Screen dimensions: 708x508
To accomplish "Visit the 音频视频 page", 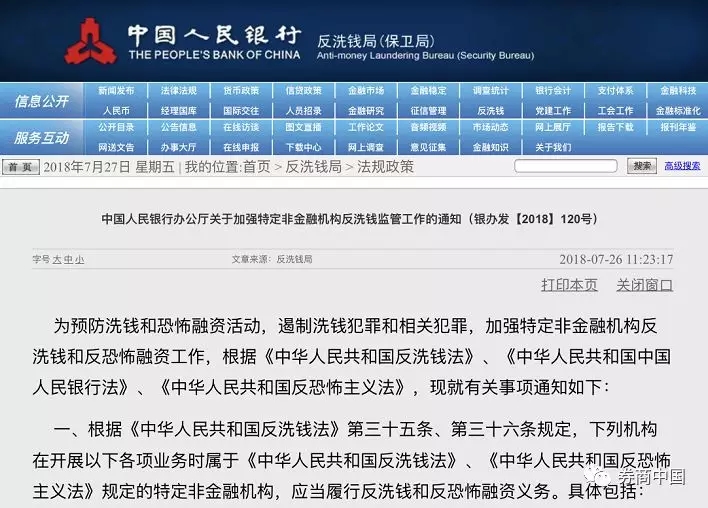I will (428, 127).
